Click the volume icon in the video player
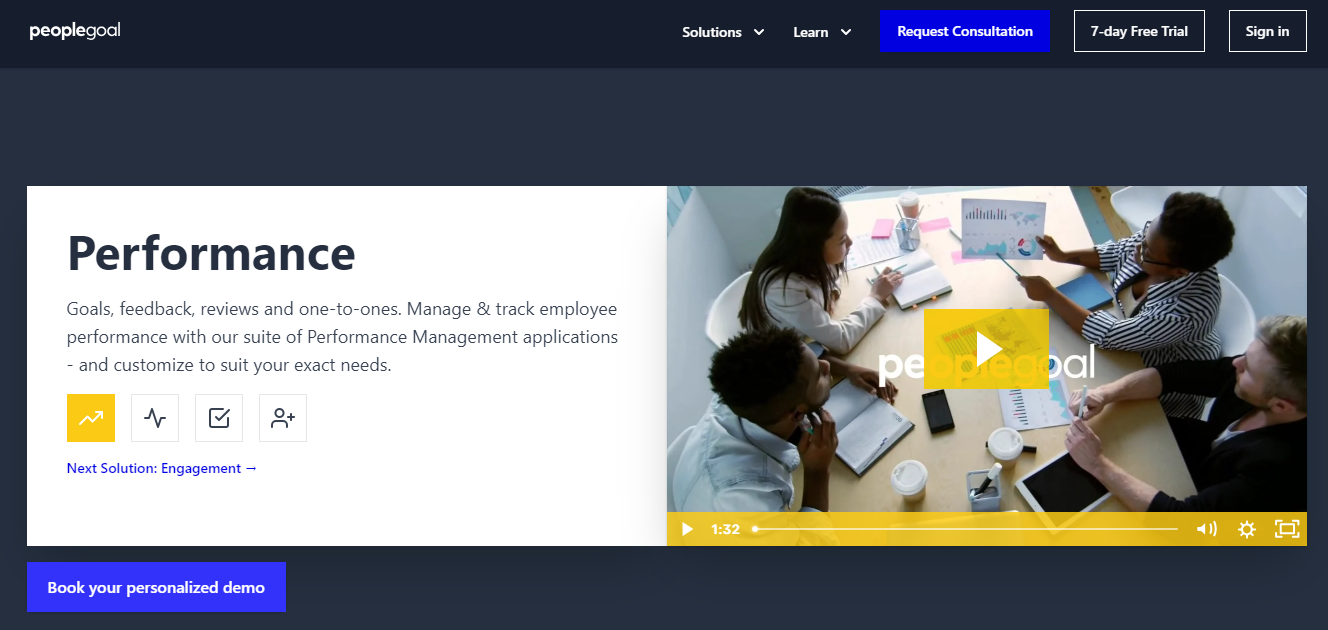The width and height of the screenshot is (1328, 630). (x=1205, y=529)
